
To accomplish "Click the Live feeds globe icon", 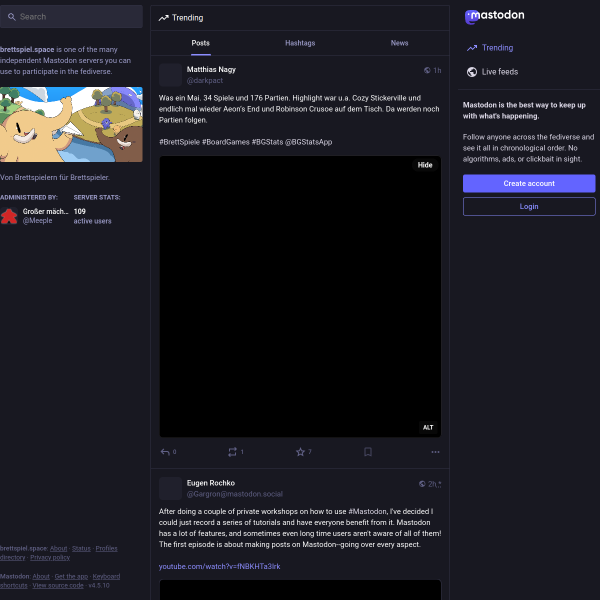I will 472,72.
